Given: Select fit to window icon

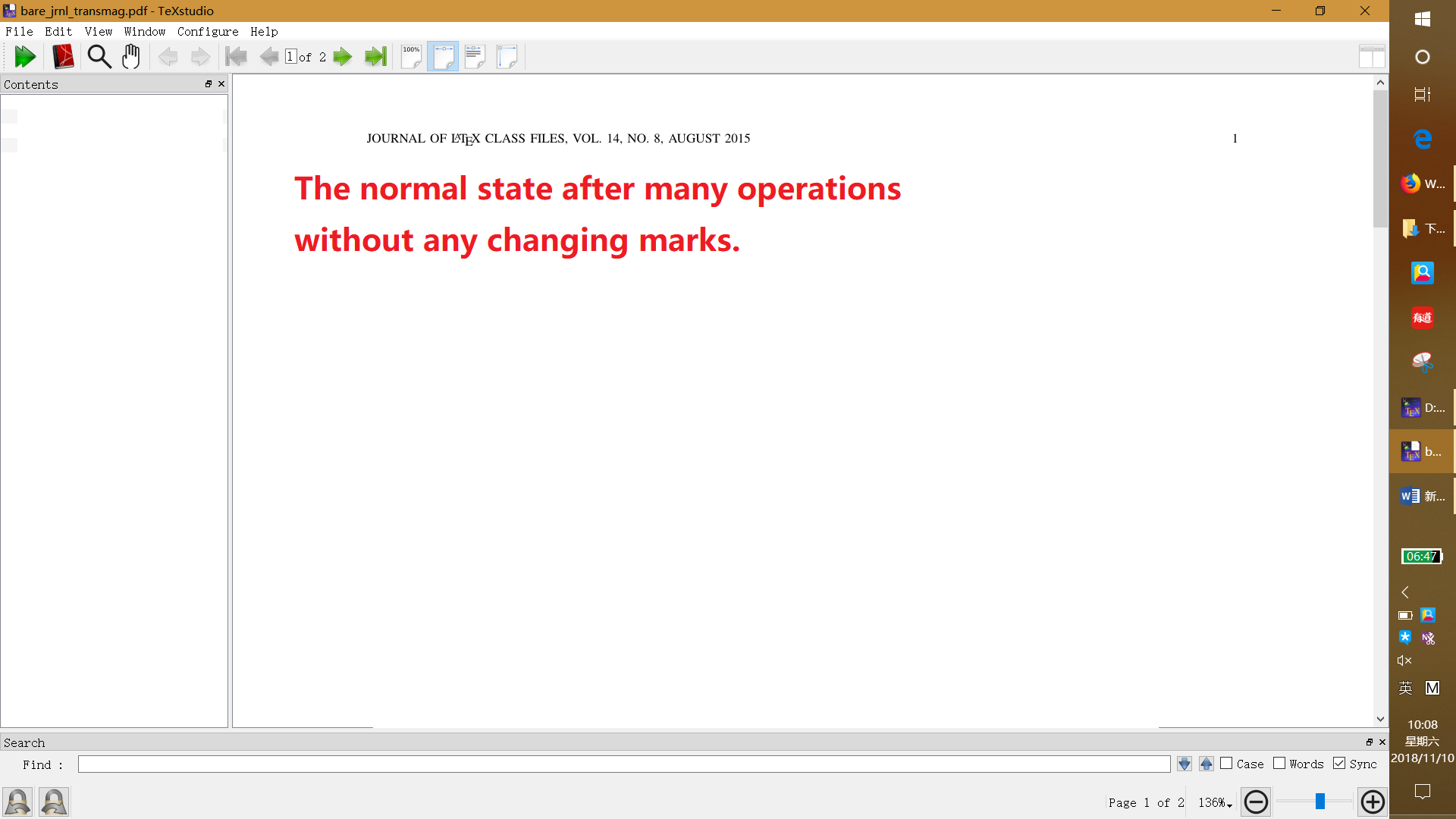Looking at the screenshot, I should coord(507,57).
